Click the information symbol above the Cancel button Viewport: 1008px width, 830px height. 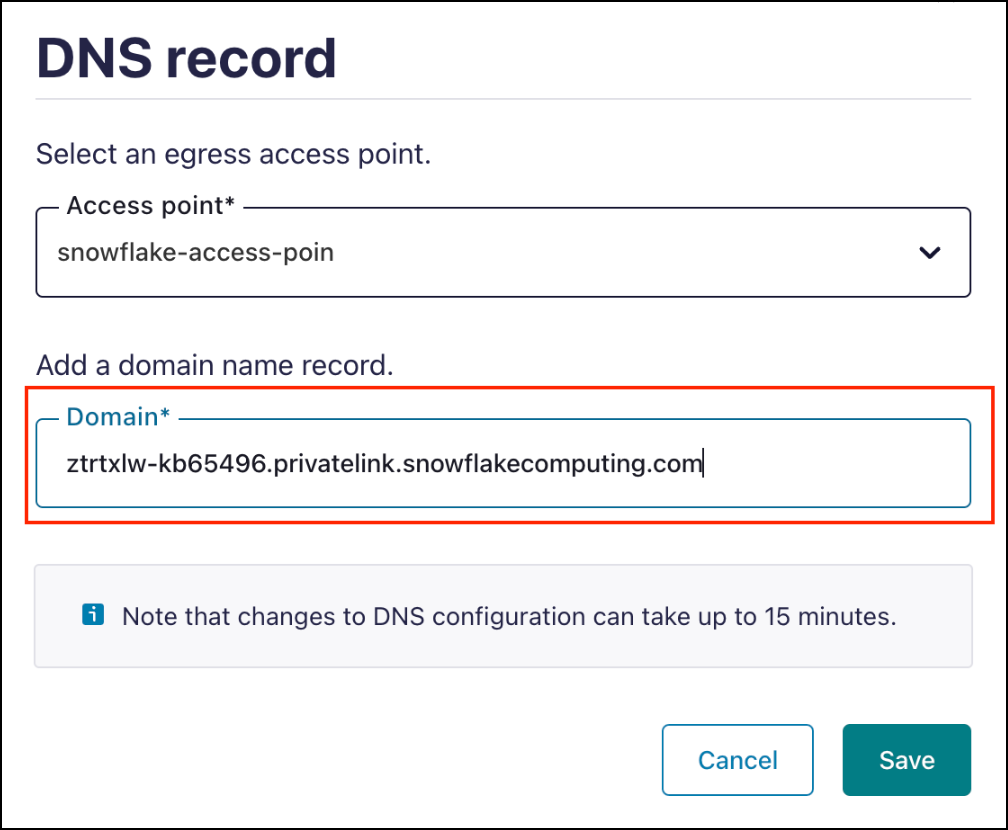pos(93,614)
